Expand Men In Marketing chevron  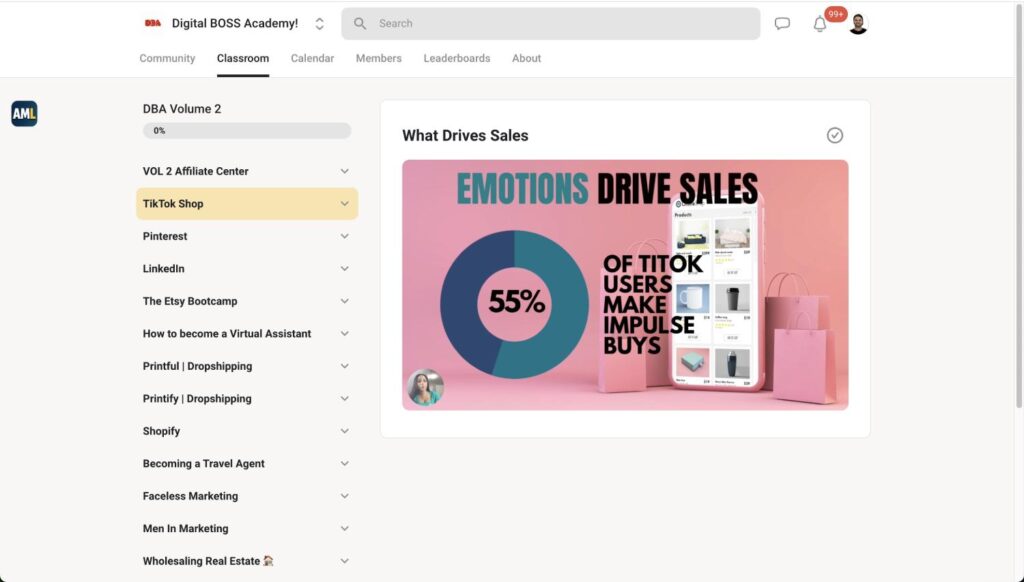point(344,528)
